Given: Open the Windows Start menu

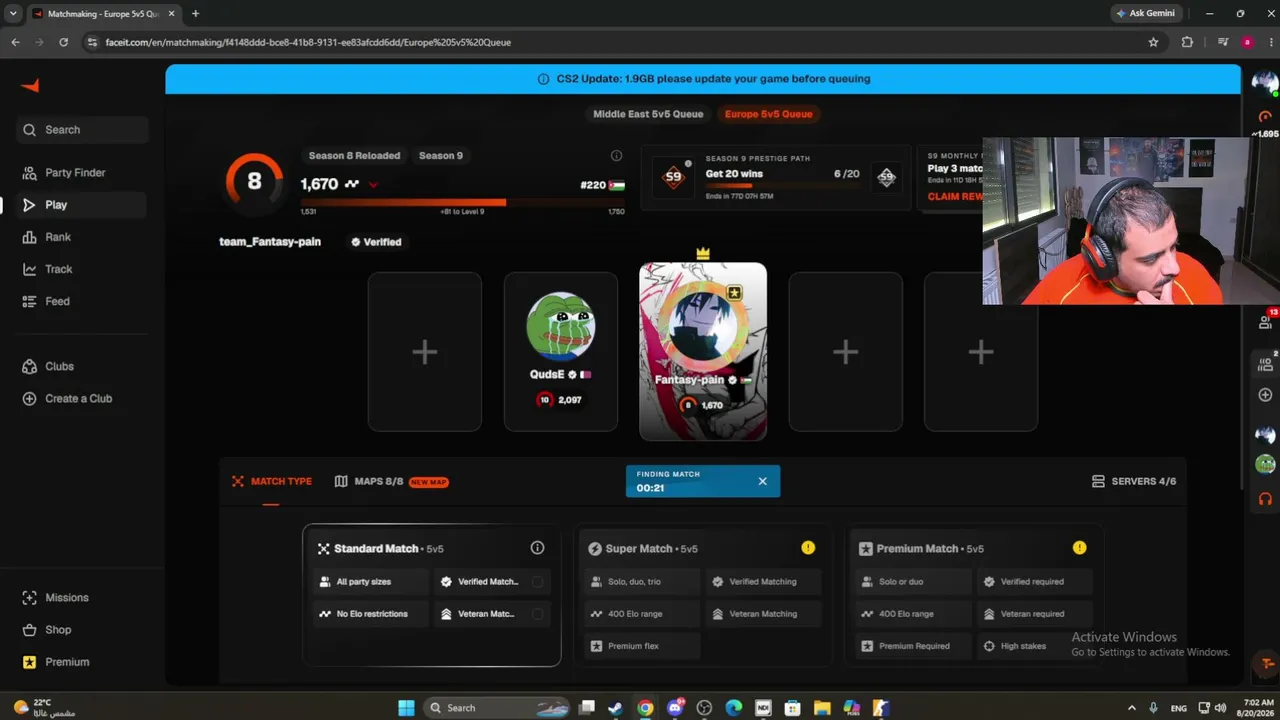Looking at the screenshot, I should pos(406,708).
